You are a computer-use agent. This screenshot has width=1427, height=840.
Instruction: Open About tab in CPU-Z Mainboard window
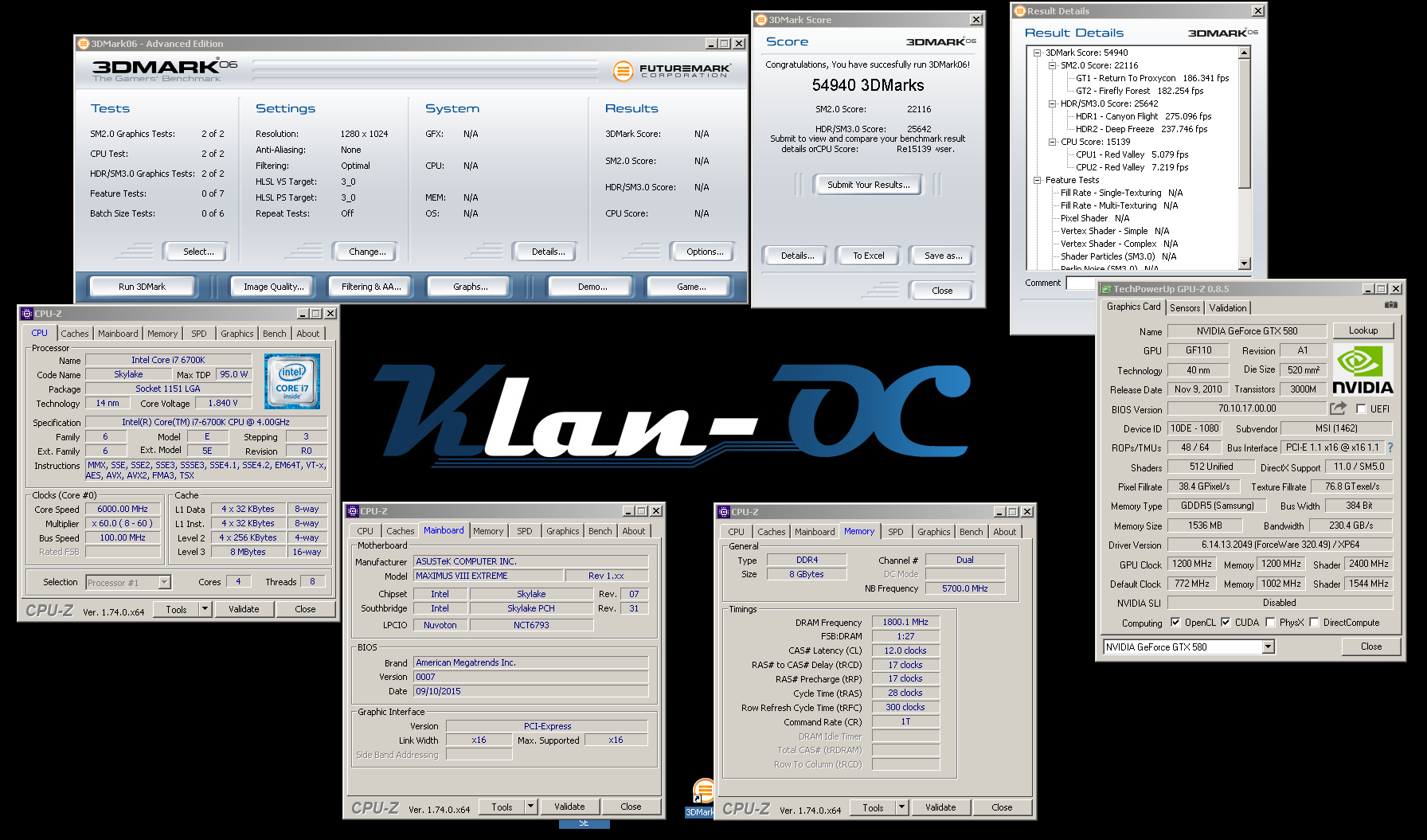click(x=634, y=531)
